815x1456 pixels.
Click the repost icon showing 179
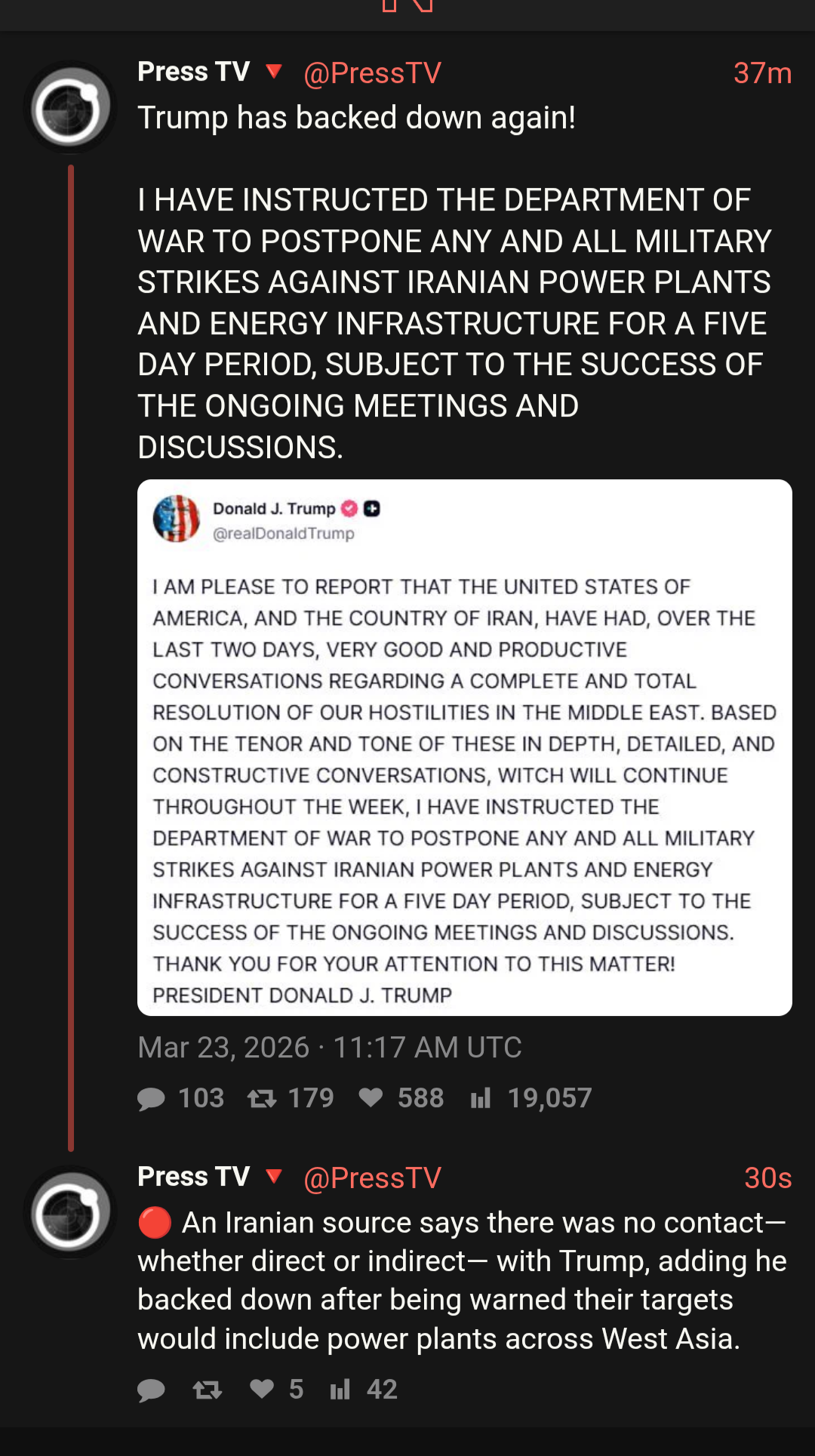262,1098
